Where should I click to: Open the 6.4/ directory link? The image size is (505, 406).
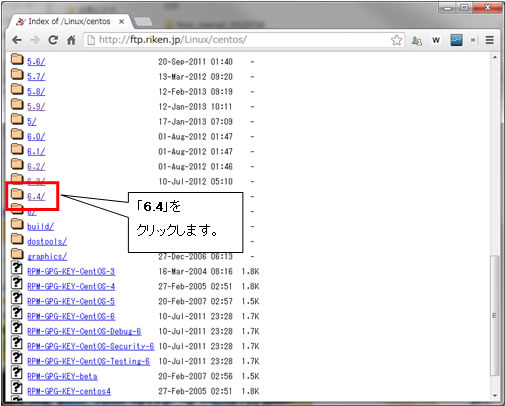tap(36, 197)
